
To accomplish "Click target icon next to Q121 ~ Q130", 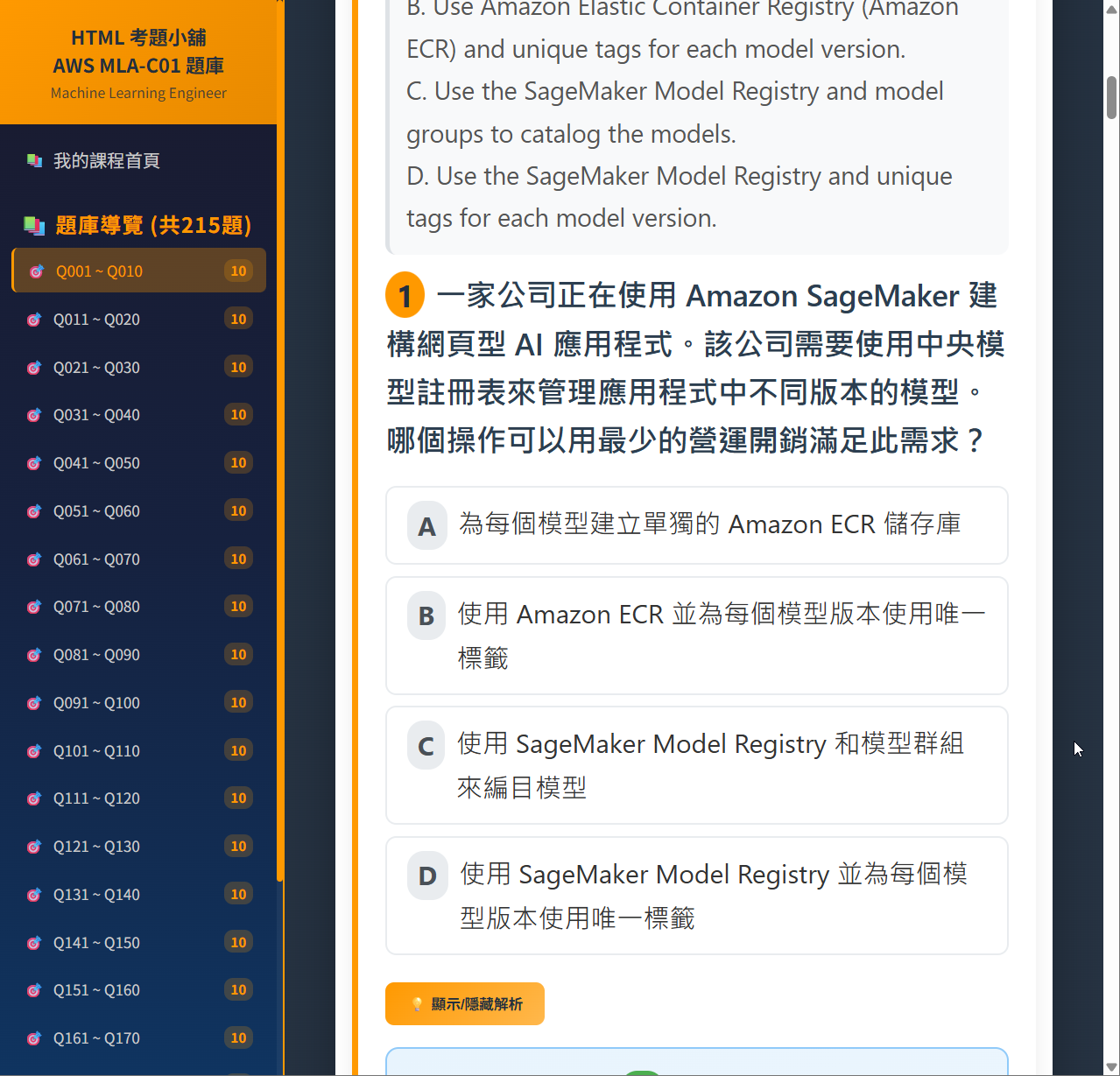I will [x=34, y=847].
